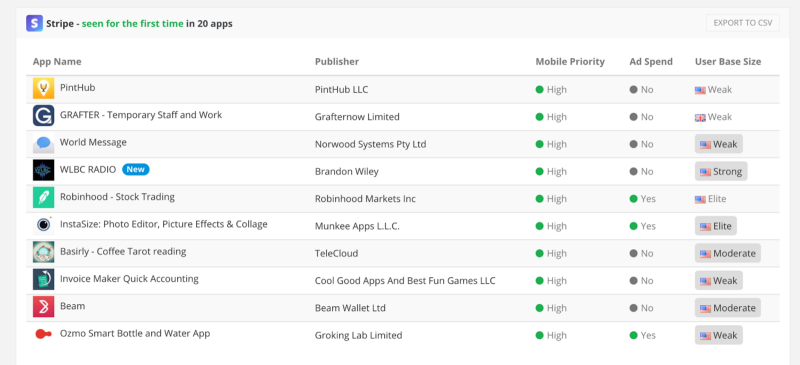Export the app list to CSV
Image resolution: width=800 pixels, height=365 pixels.
742,23
